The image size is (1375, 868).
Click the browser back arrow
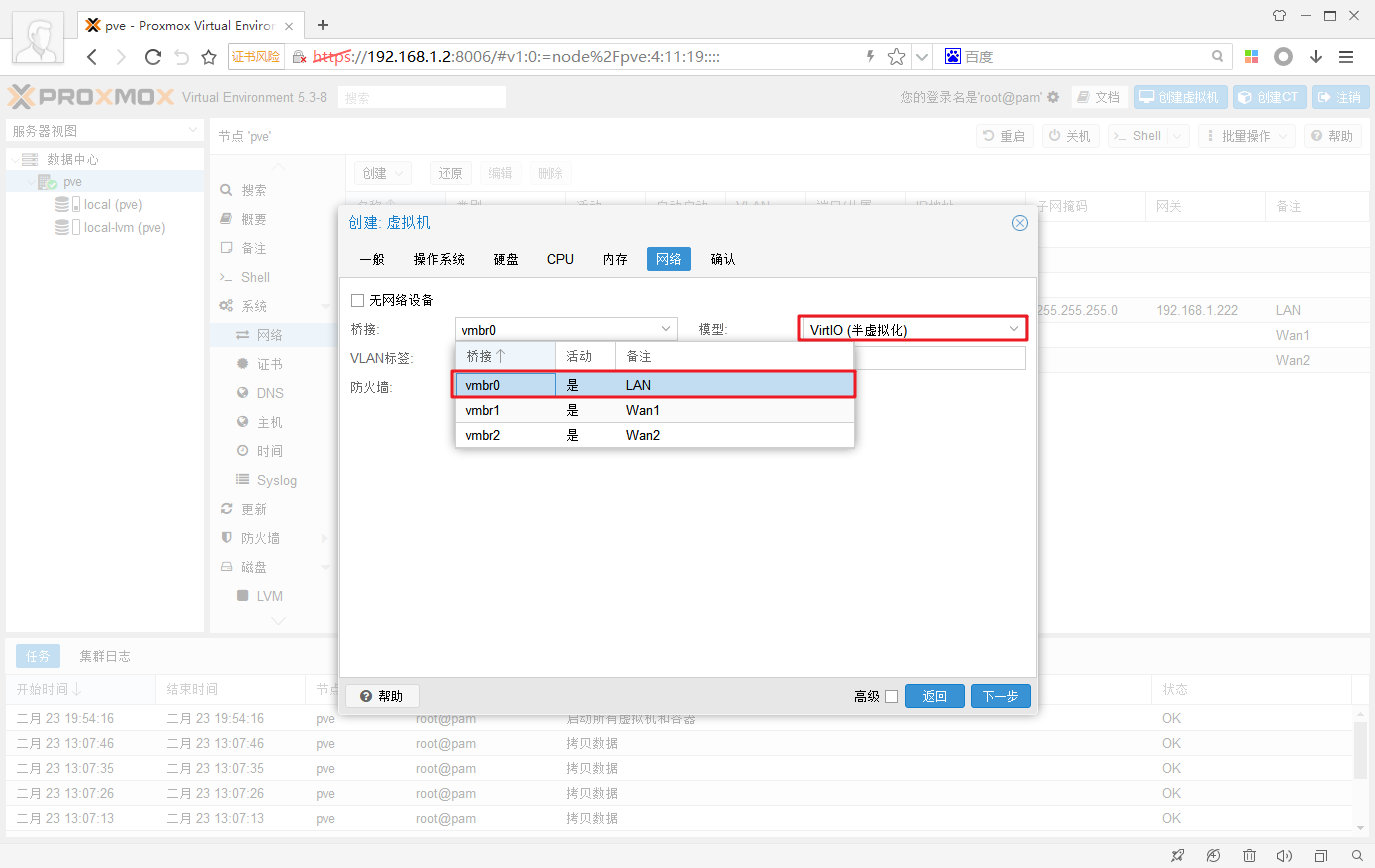coord(92,57)
